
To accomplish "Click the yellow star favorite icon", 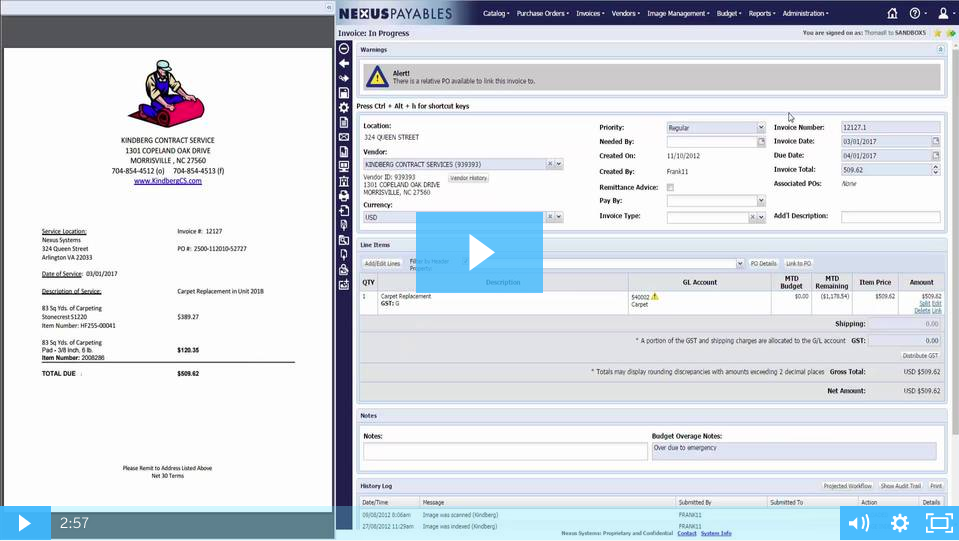I will click(x=938, y=33).
